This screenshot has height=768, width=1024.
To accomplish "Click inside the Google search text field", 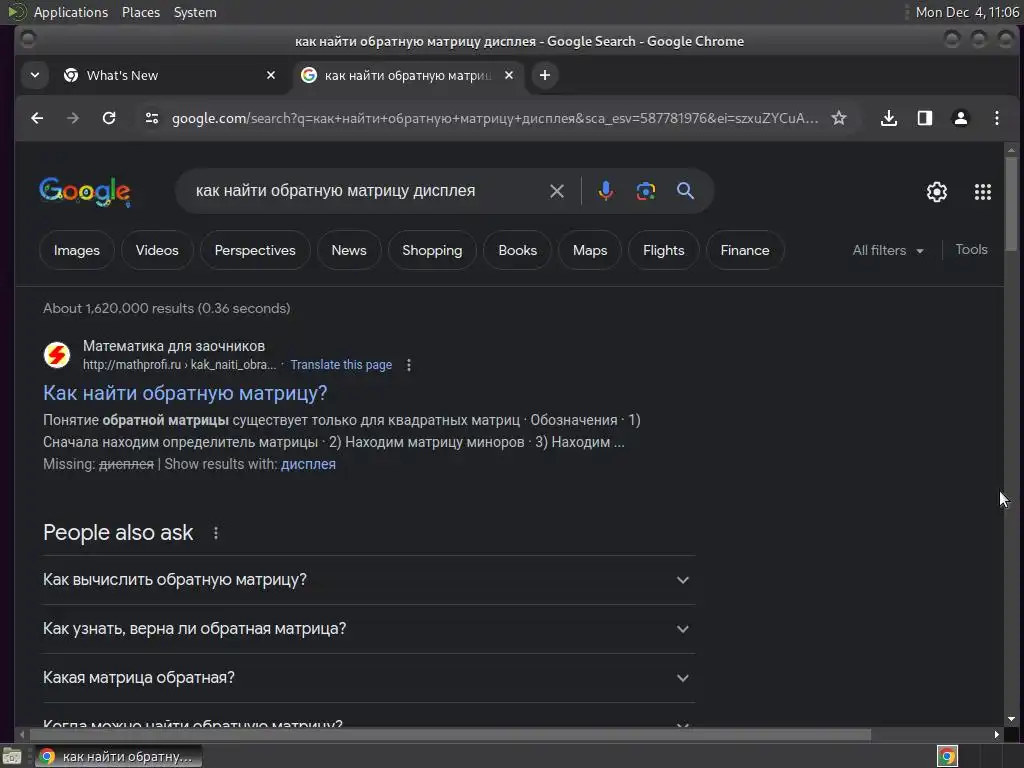I will pyautogui.click(x=366, y=191).
